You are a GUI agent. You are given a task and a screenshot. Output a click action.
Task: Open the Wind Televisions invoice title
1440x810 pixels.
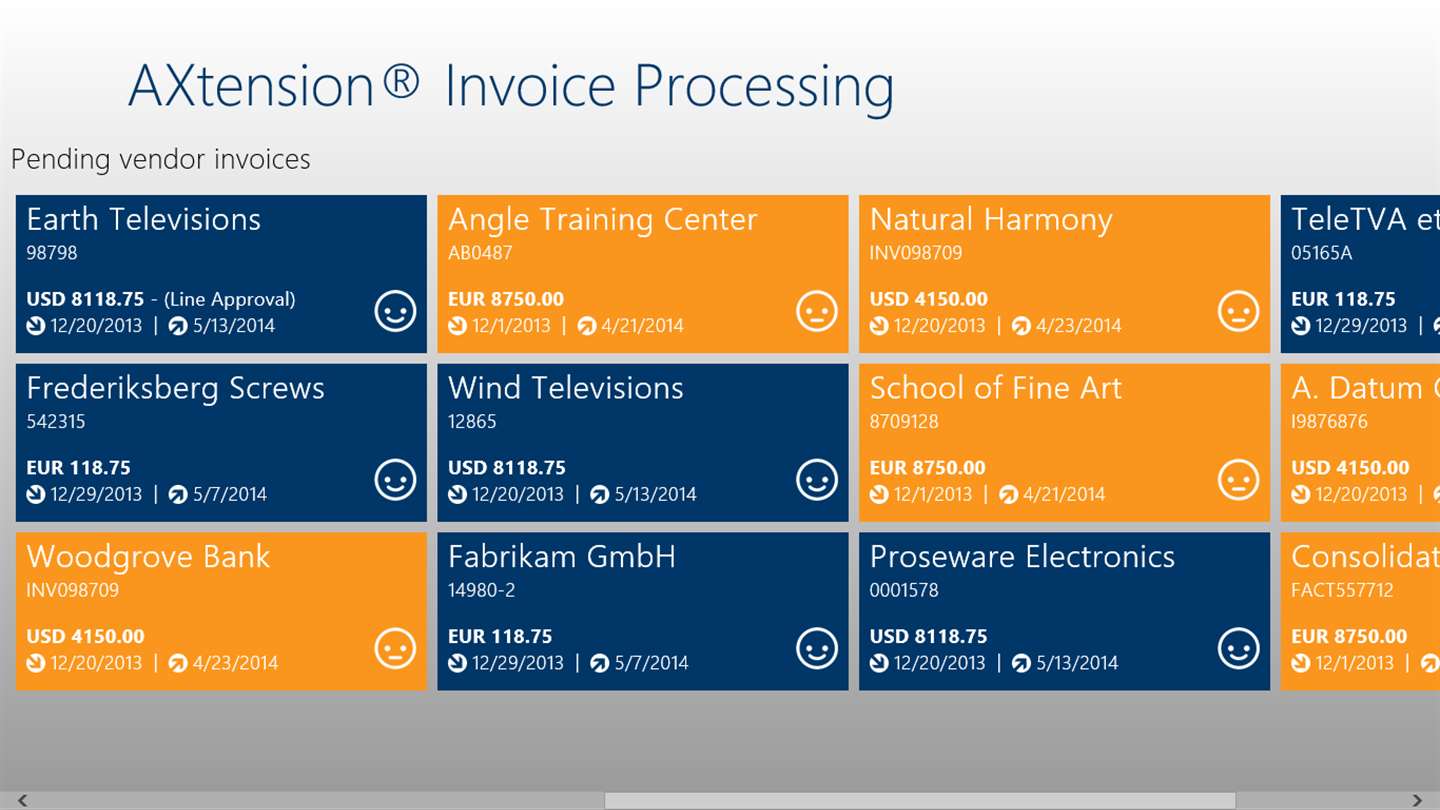(566, 388)
